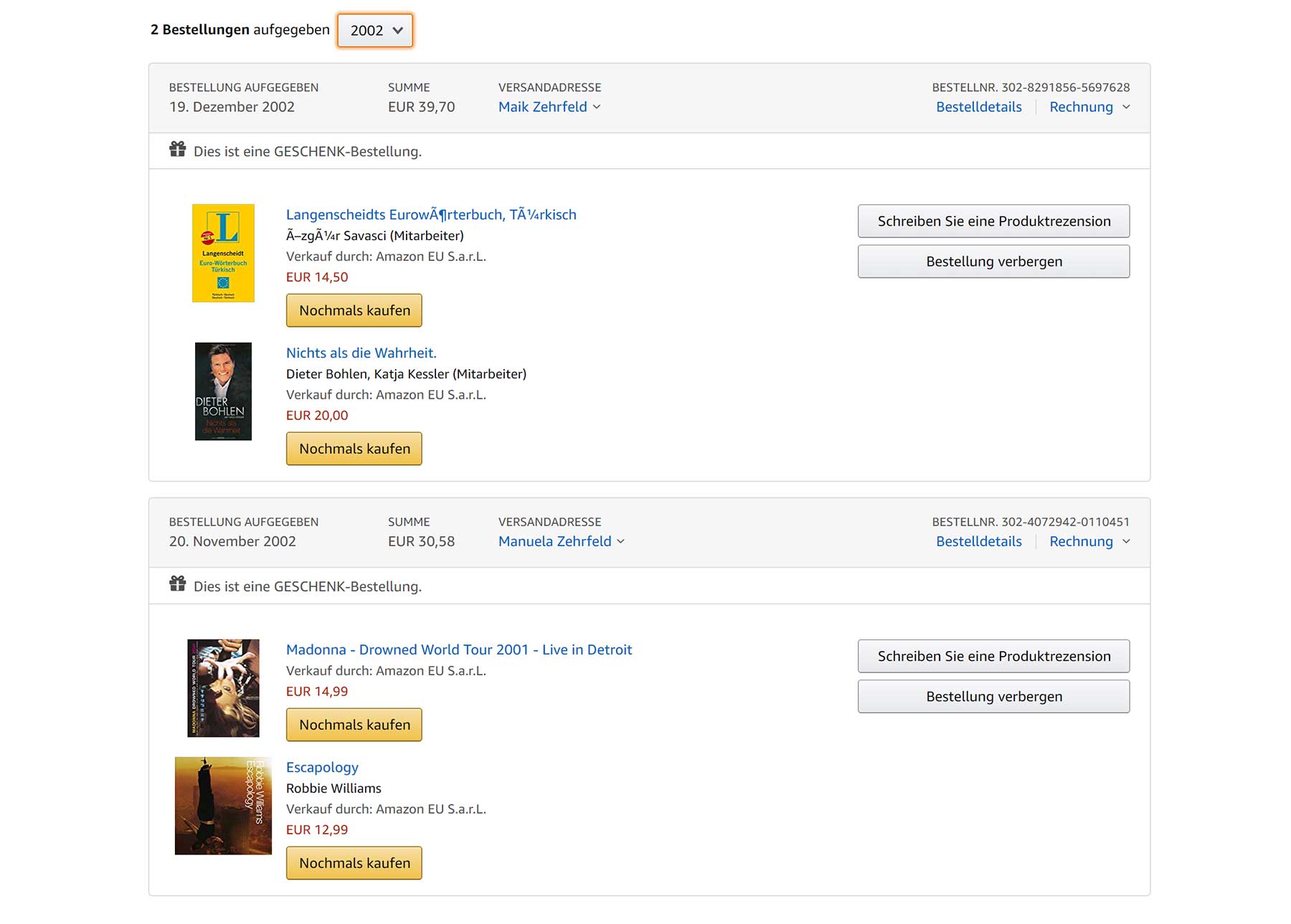Open Madonna Drowned World Tour cover

pos(223,688)
